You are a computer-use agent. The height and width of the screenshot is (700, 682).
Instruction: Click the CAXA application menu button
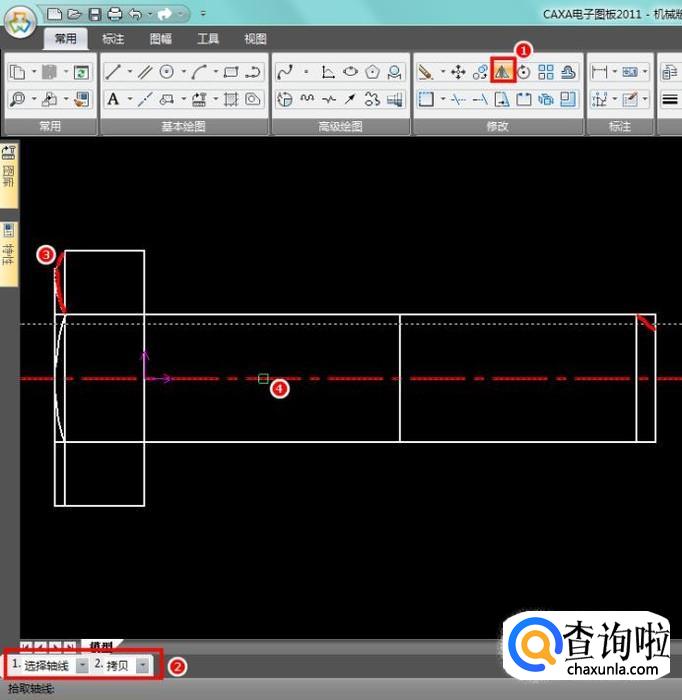(x=19, y=25)
